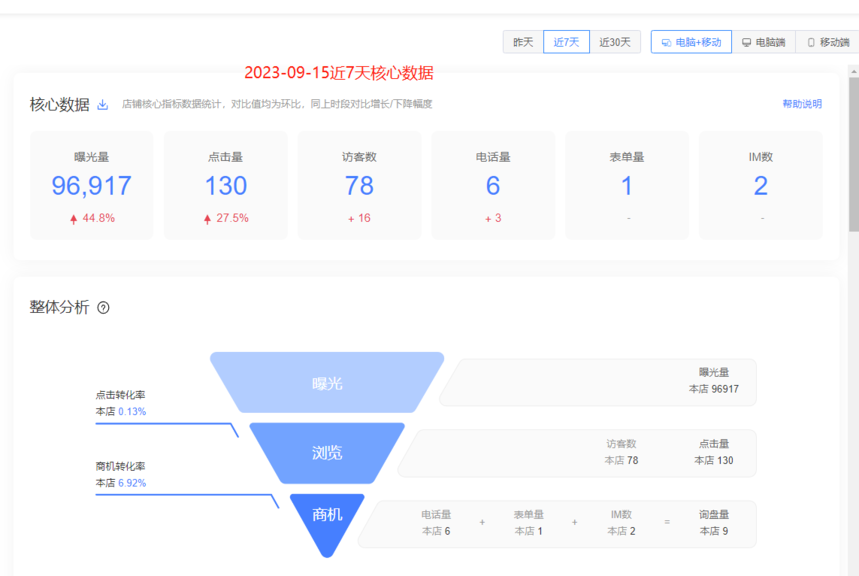Image resolution: width=859 pixels, height=576 pixels.
Task: Click the vertical scrollbar thumb
Action: 854,154
